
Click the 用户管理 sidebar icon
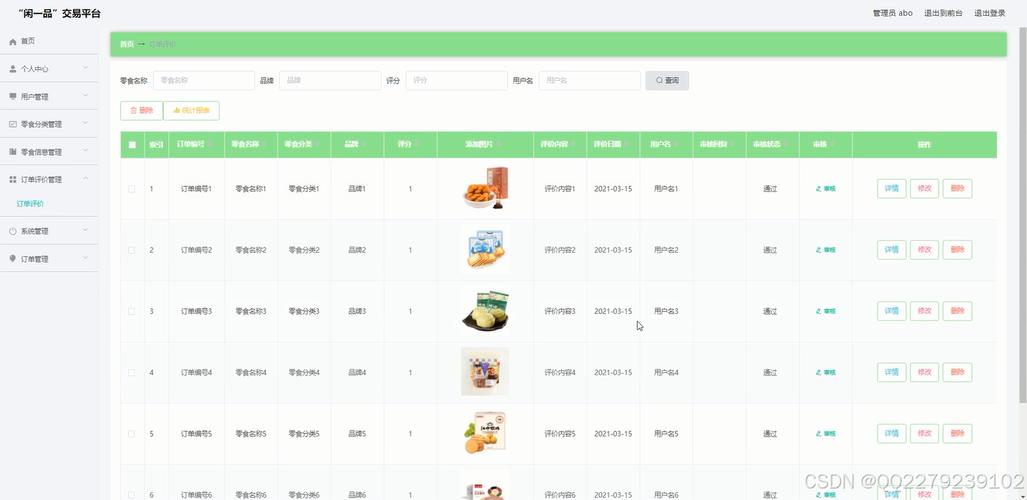coord(13,96)
